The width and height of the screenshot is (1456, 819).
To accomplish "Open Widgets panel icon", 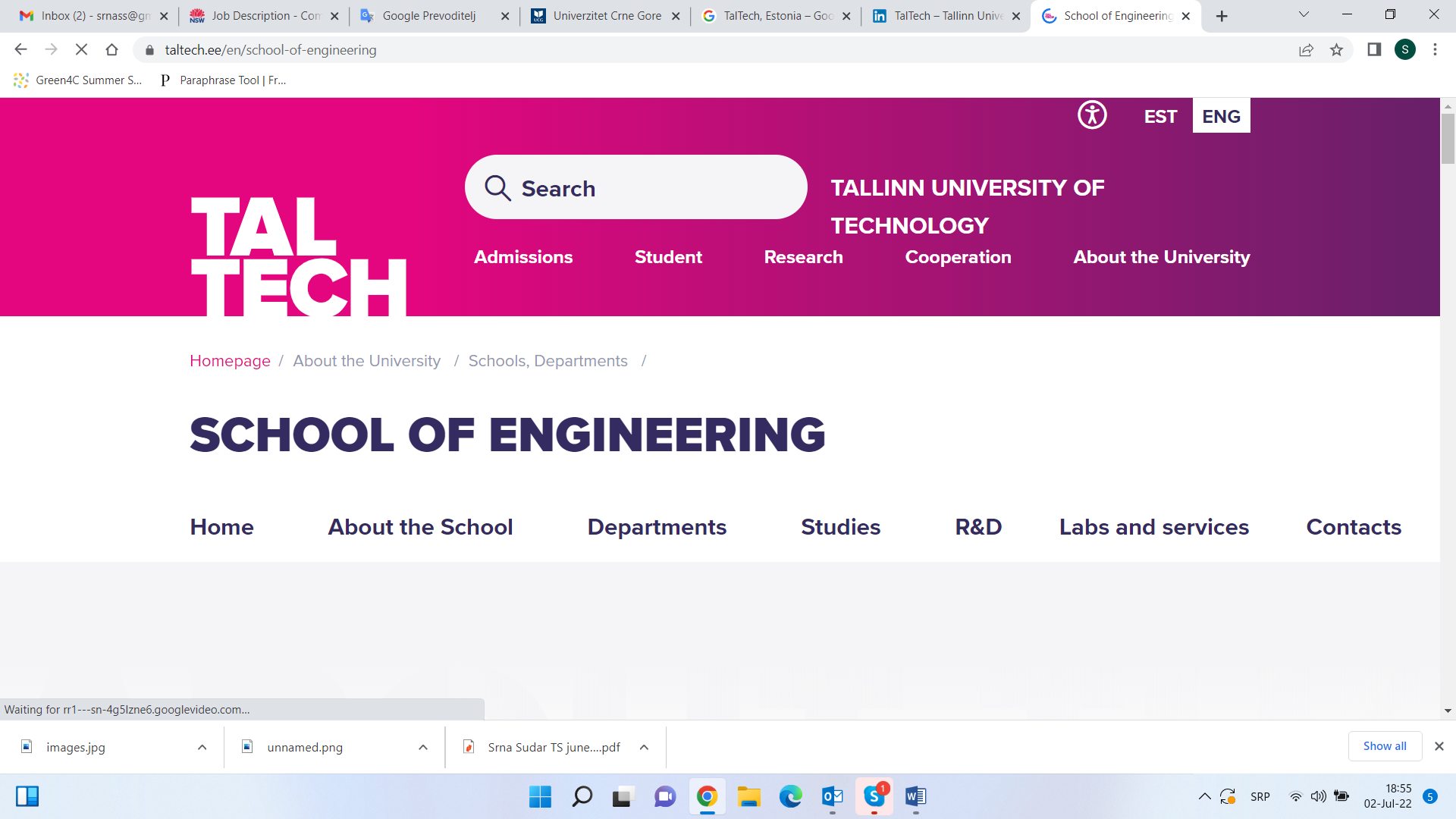I will pyautogui.click(x=27, y=796).
